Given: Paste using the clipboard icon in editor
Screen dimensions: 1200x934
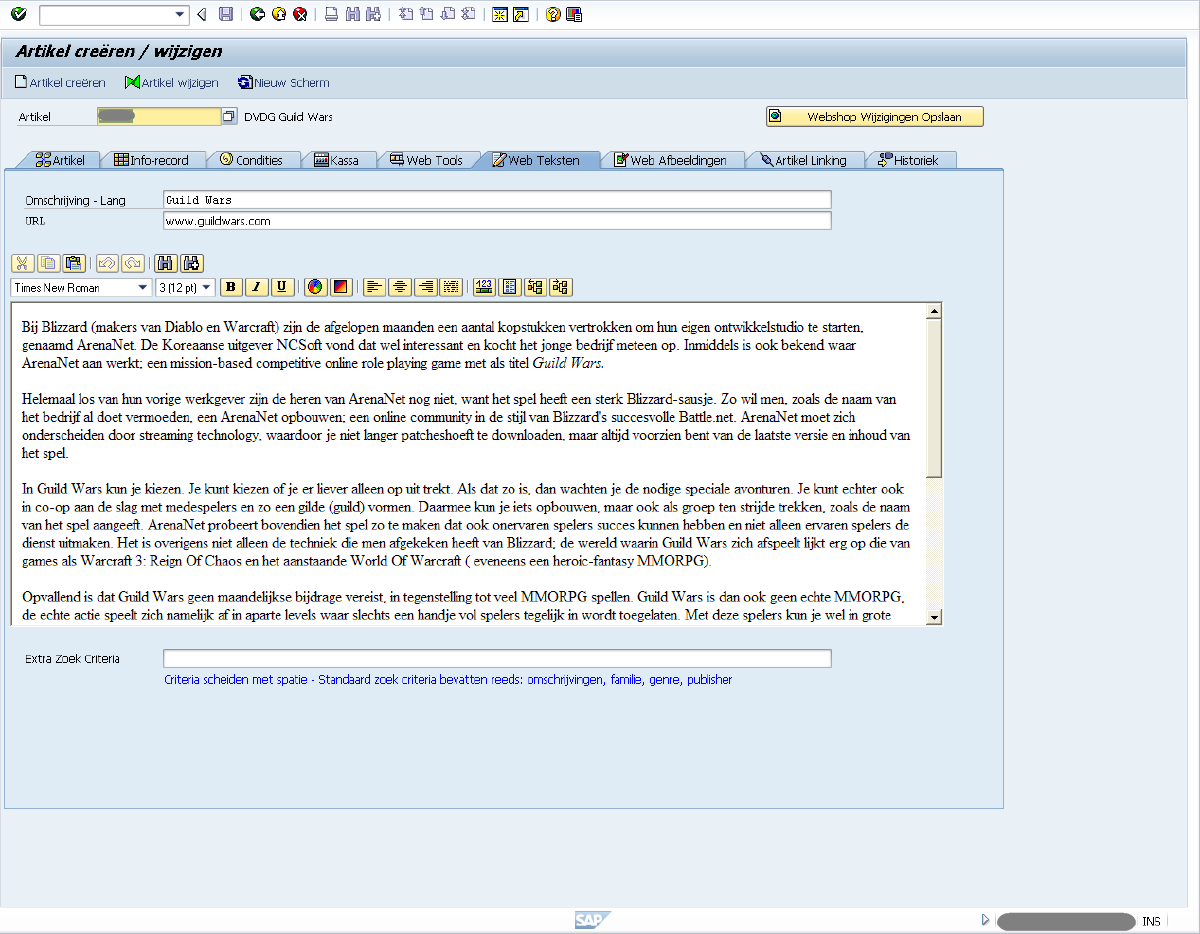Looking at the screenshot, I should coord(73,263).
